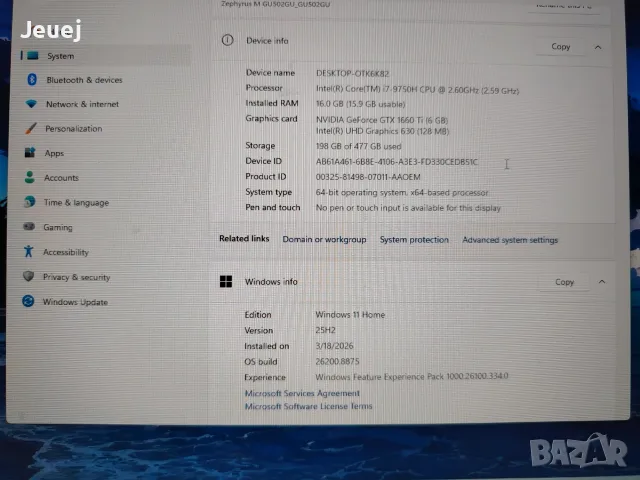The height and width of the screenshot is (480, 640).
Task: Click the 16.0 GB RAM value
Action: point(360,104)
